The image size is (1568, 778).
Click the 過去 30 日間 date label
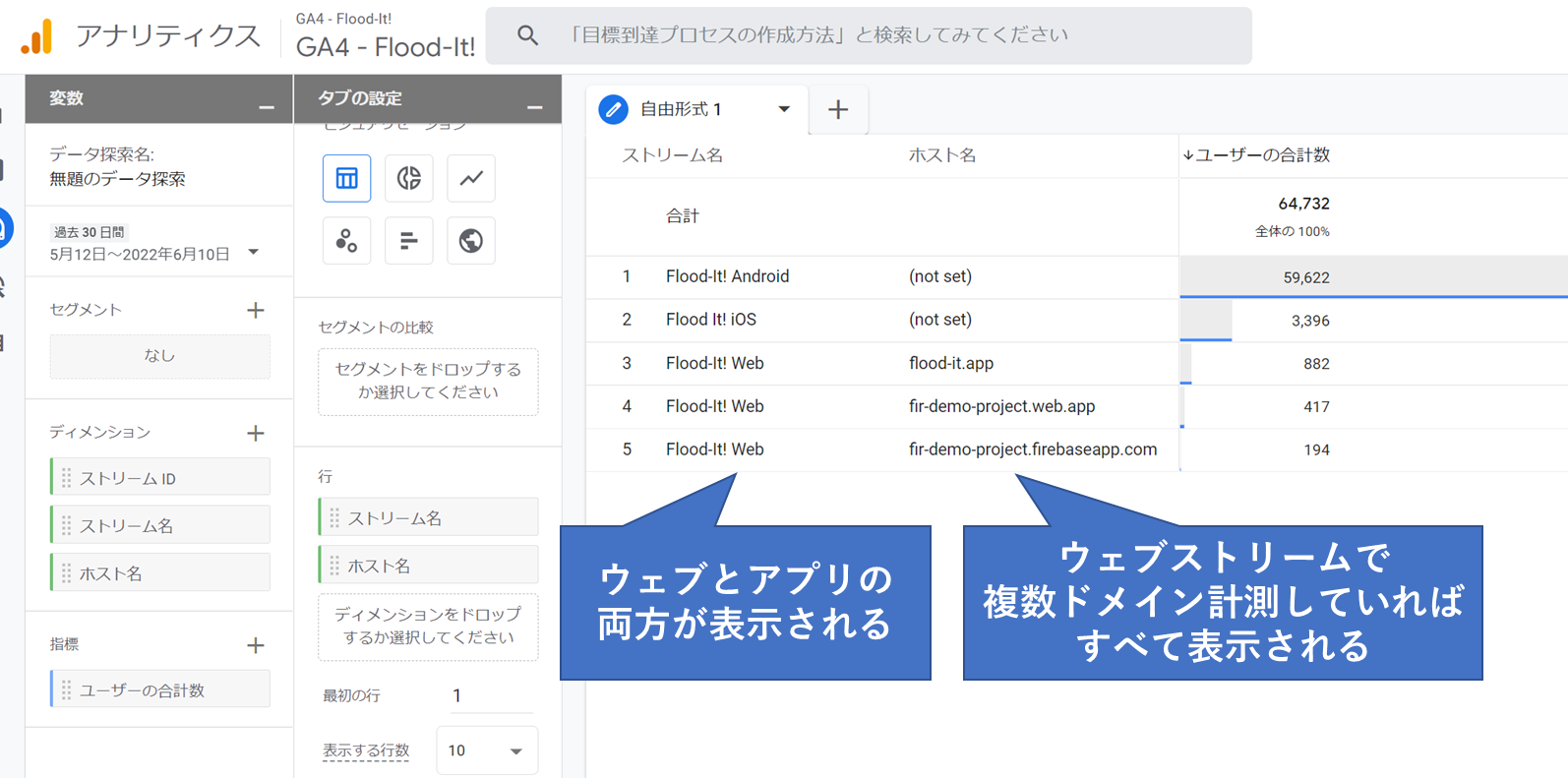(89, 232)
